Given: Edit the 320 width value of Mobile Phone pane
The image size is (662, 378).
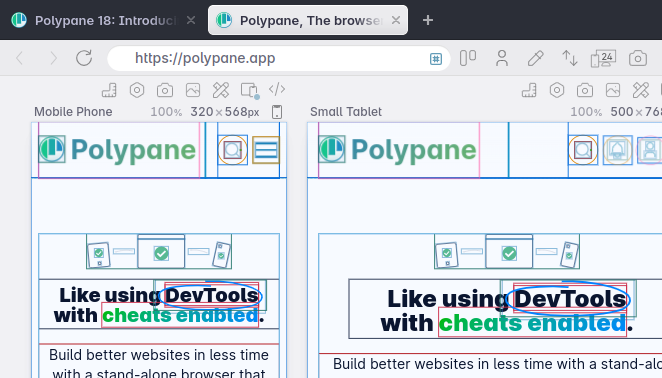Looking at the screenshot, I should 201,112.
